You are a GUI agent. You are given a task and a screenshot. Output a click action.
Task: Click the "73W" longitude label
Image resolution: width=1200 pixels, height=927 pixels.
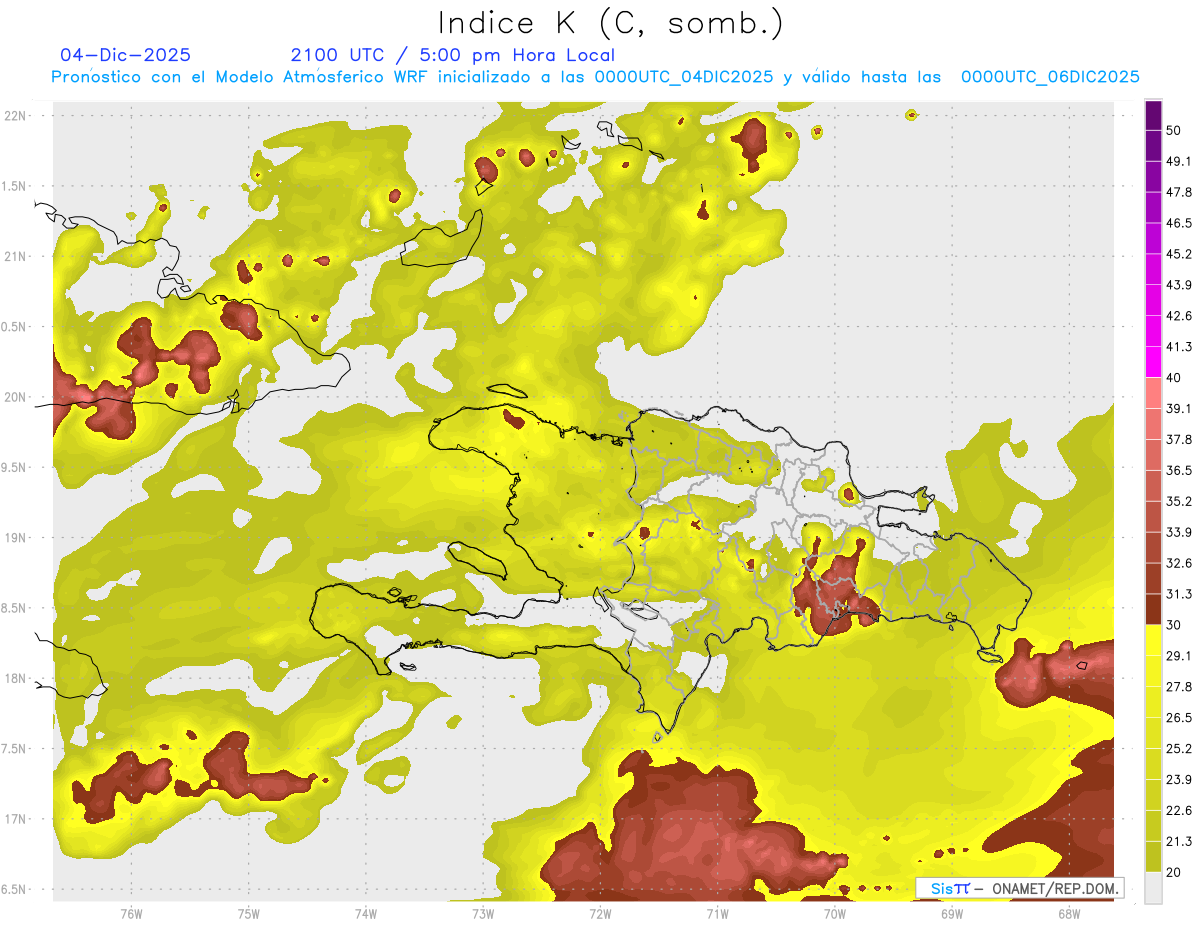point(483,914)
